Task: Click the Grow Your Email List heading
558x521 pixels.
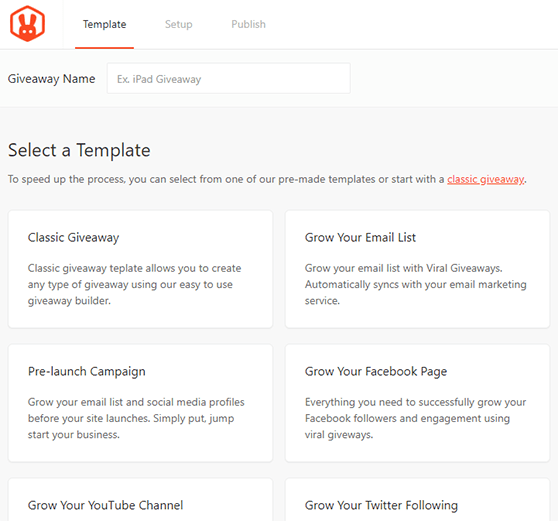Action: pos(360,237)
